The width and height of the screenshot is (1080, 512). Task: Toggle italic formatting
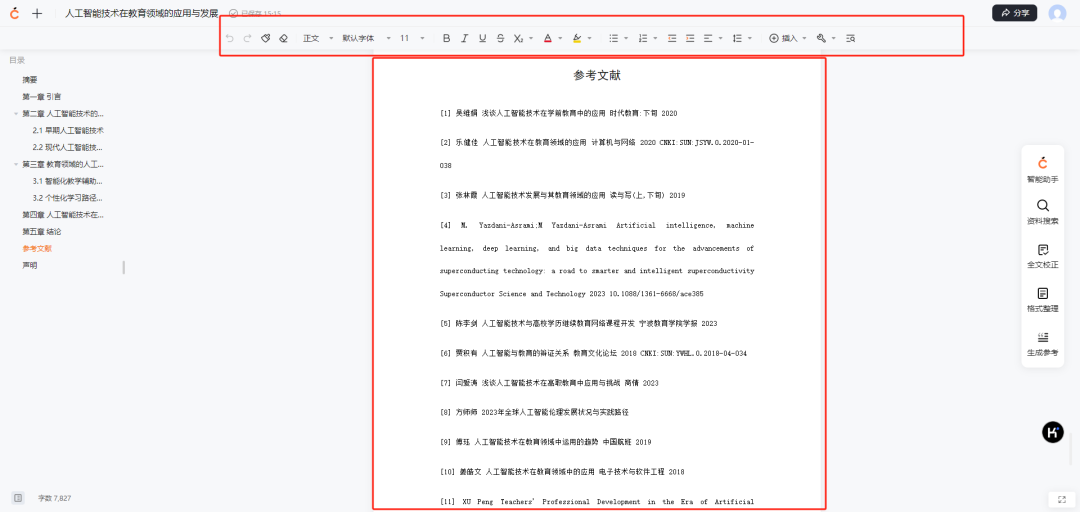pyautogui.click(x=464, y=39)
